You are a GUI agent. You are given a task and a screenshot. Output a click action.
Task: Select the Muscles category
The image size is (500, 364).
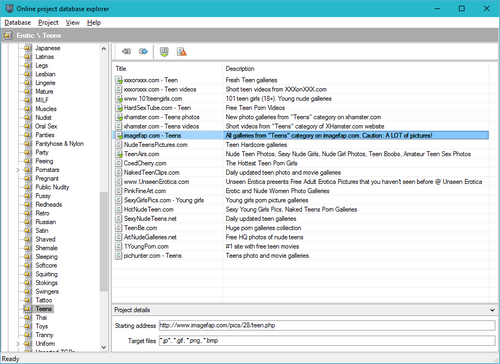click(46, 109)
